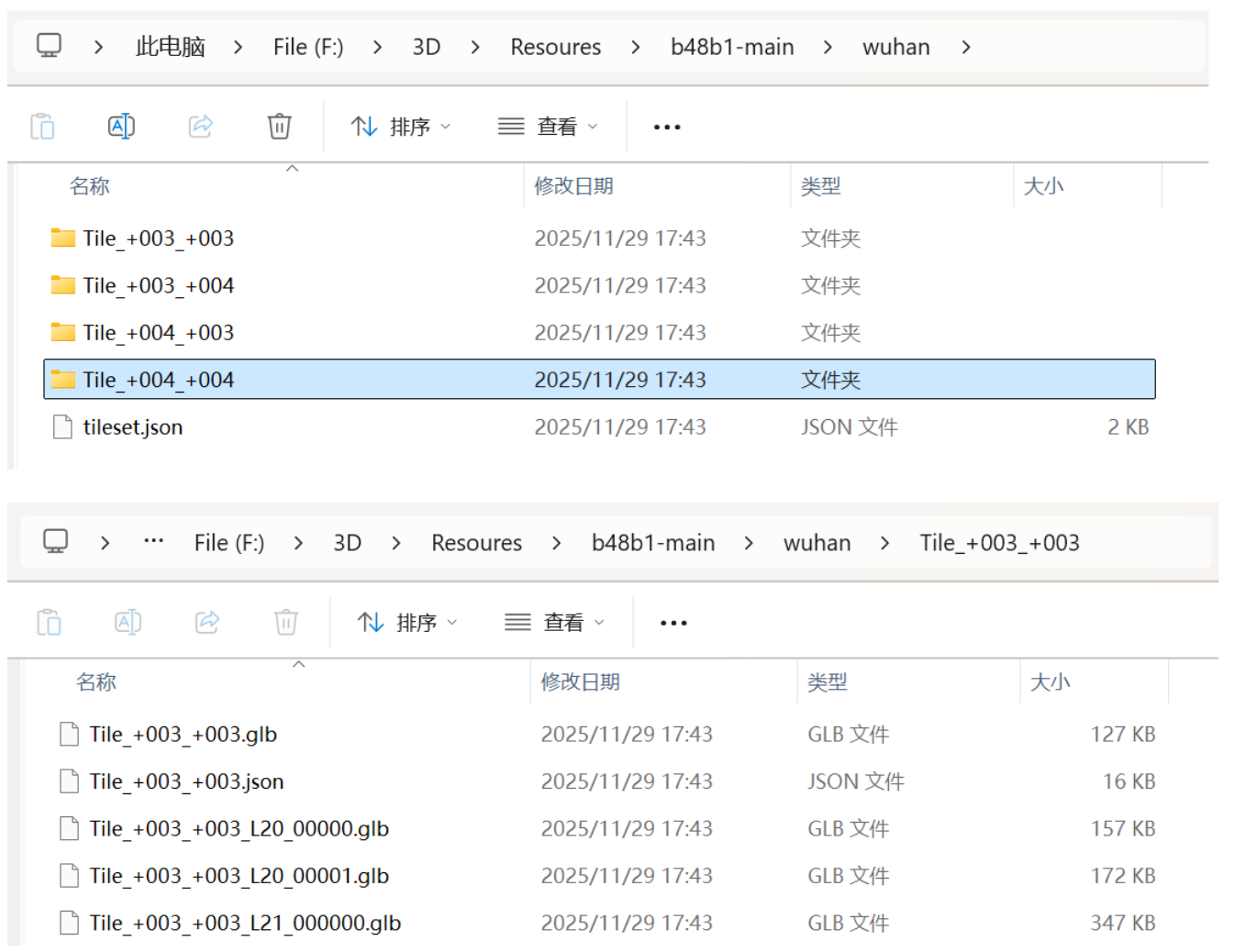Screen dimensions: 1246x952
Task: Sort by 类型 column in top window
Action: 821,186
